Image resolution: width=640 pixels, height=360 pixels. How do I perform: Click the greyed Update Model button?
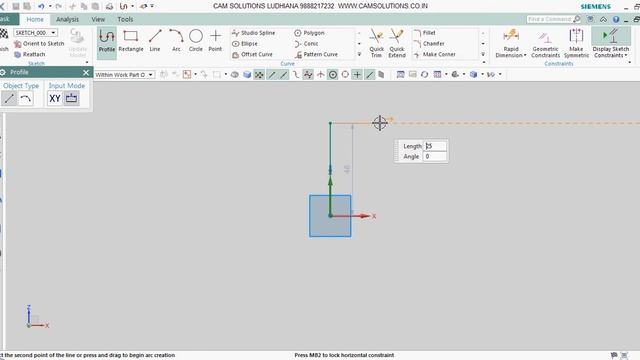[x=78, y=43]
